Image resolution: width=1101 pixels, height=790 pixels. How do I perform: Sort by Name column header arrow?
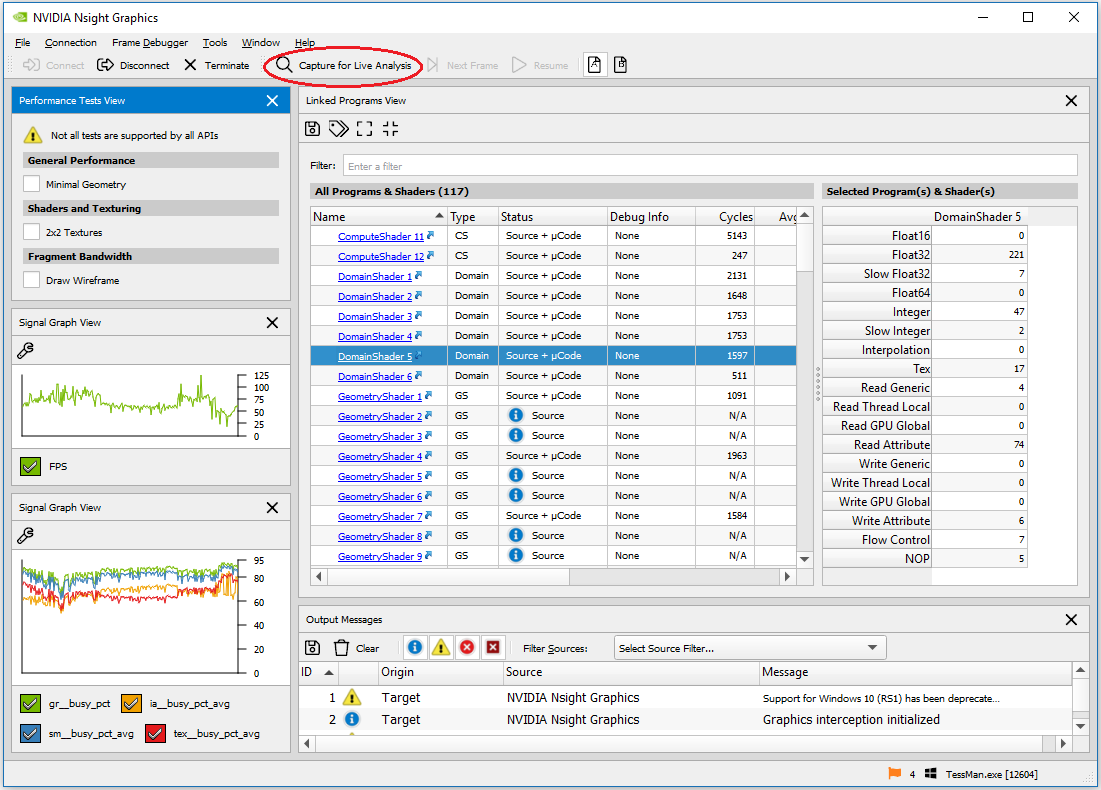click(440, 216)
